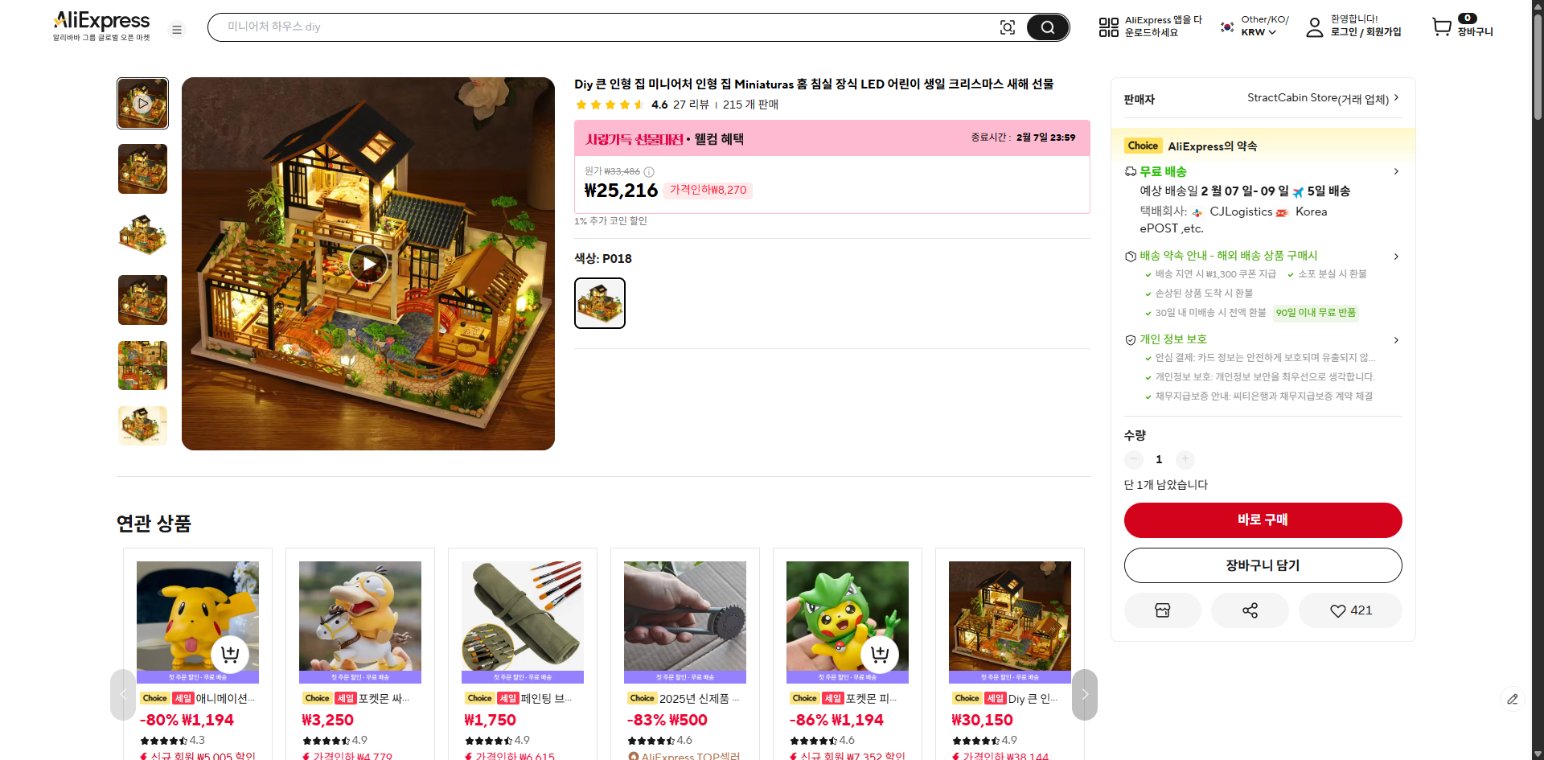Click the QR code app download icon

point(1108,28)
